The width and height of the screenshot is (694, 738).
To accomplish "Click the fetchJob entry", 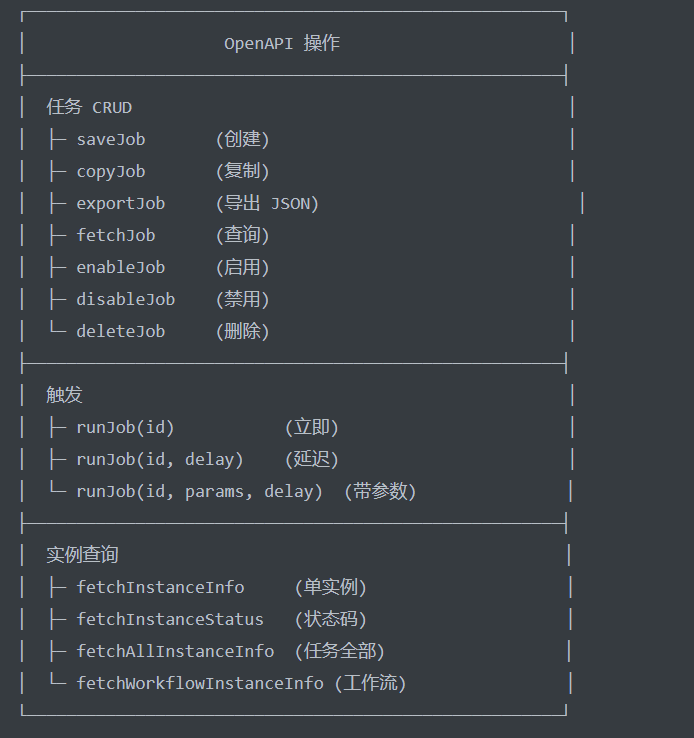I will [116, 235].
